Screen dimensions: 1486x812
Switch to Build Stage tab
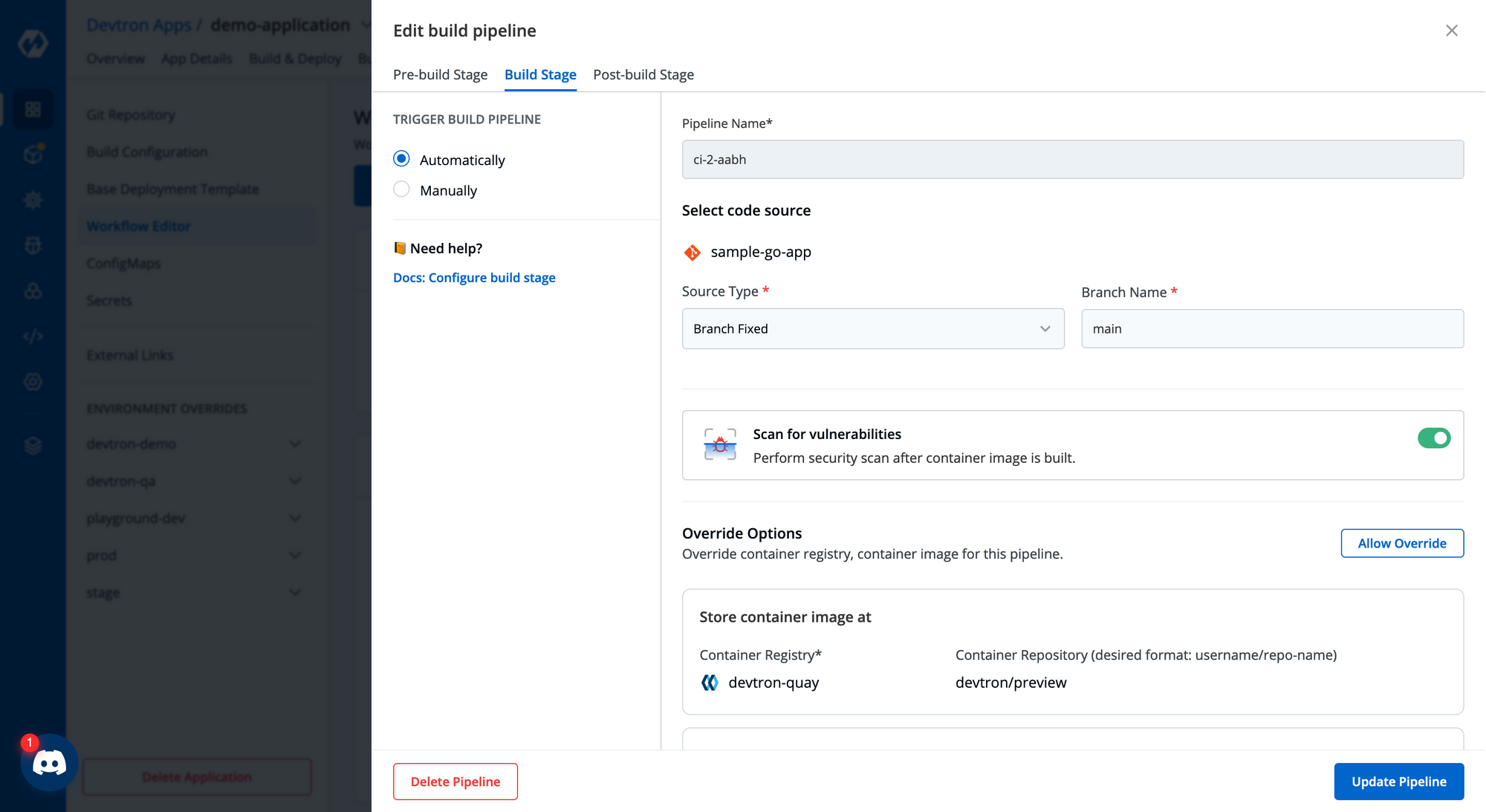[x=540, y=75]
